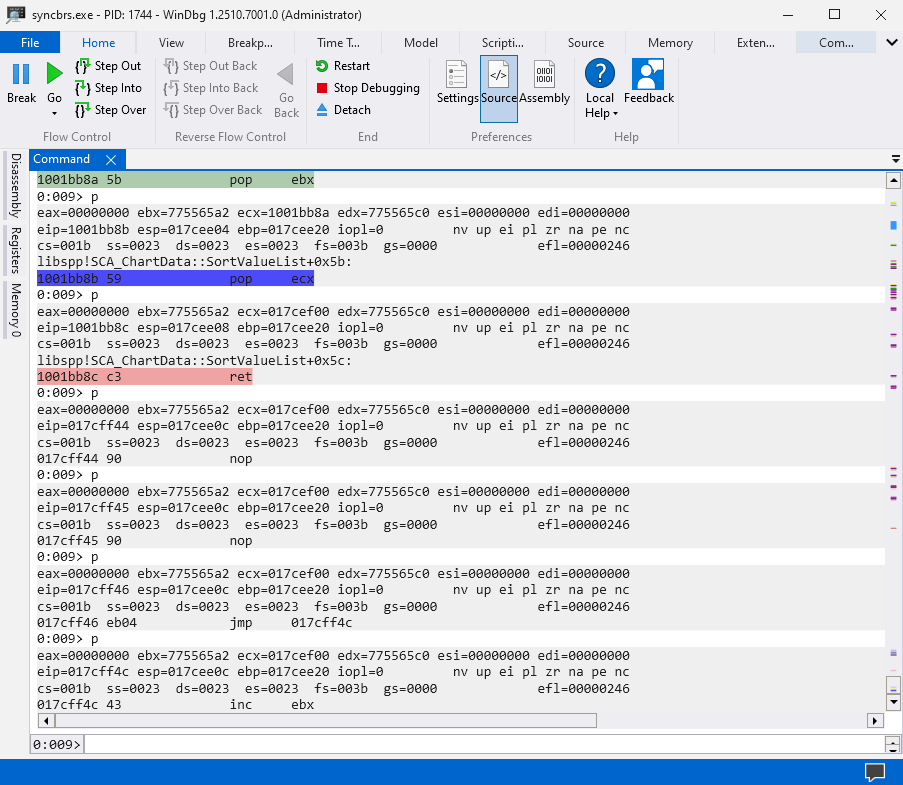Click the horizontal scrollbar in Command window
Image resolution: width=903 pixels, height=785 pixels.
click(325, 721)
